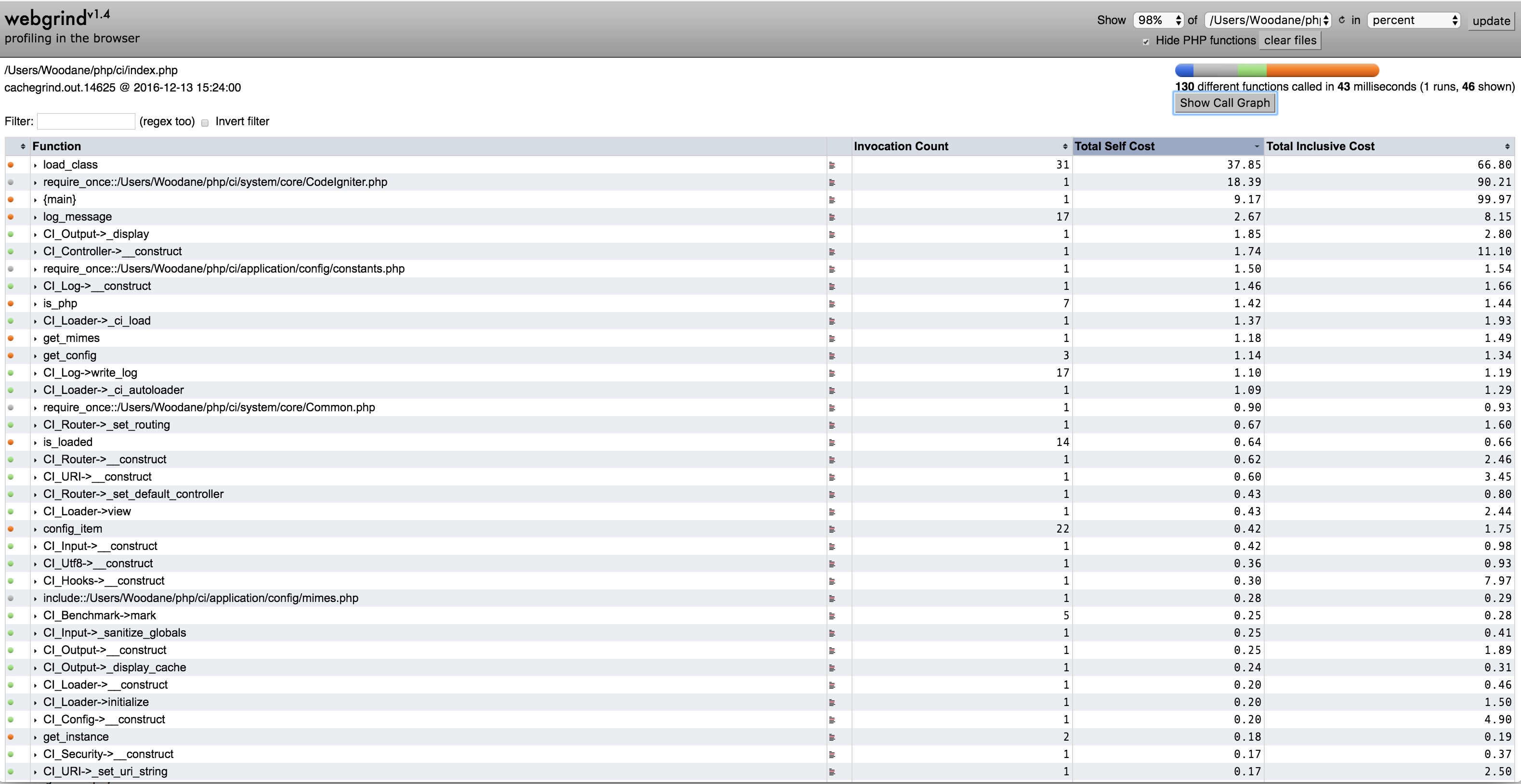Screen dimensions: 1521x784
Task: Open source file icon for CI_Input->__construct row
Action: point(832,547)
